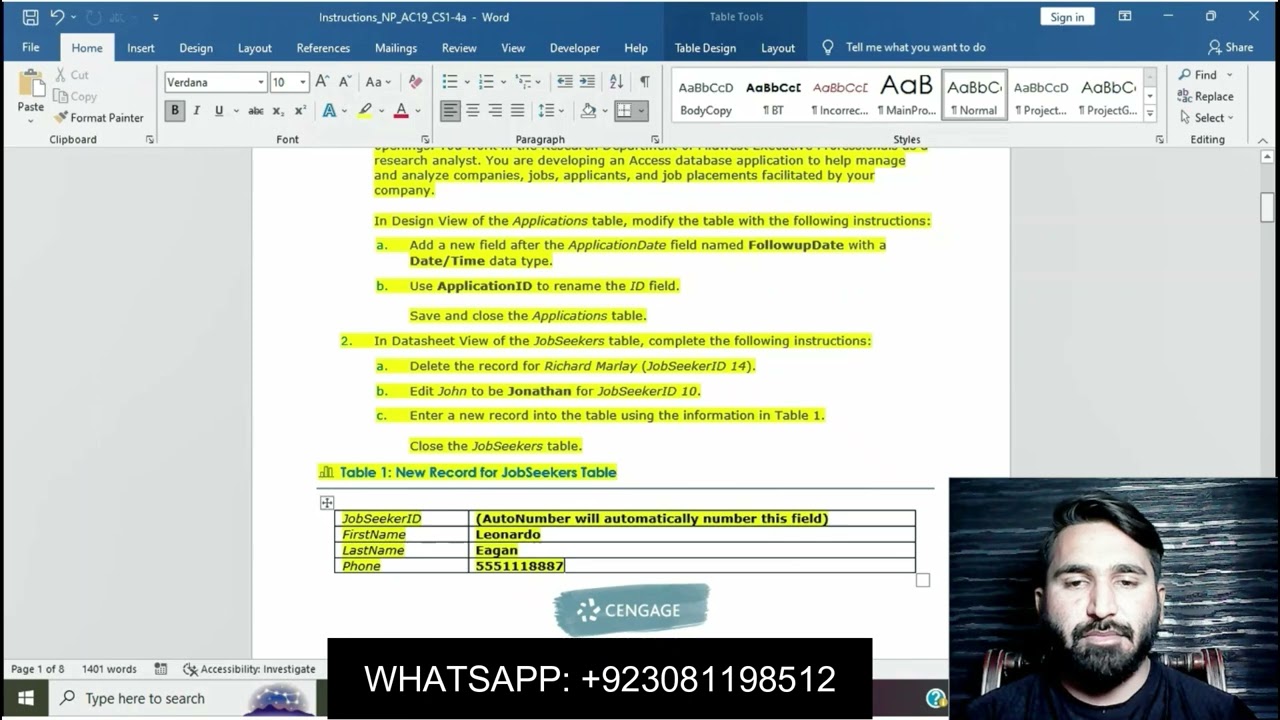1280x720 pixels.
Task: Open the Verdana font name dropdown
Action: pos(261,82)
